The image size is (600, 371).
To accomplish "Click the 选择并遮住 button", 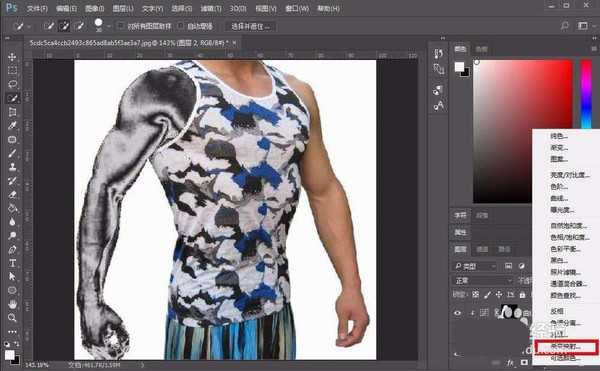I will (x=250, y=26).
